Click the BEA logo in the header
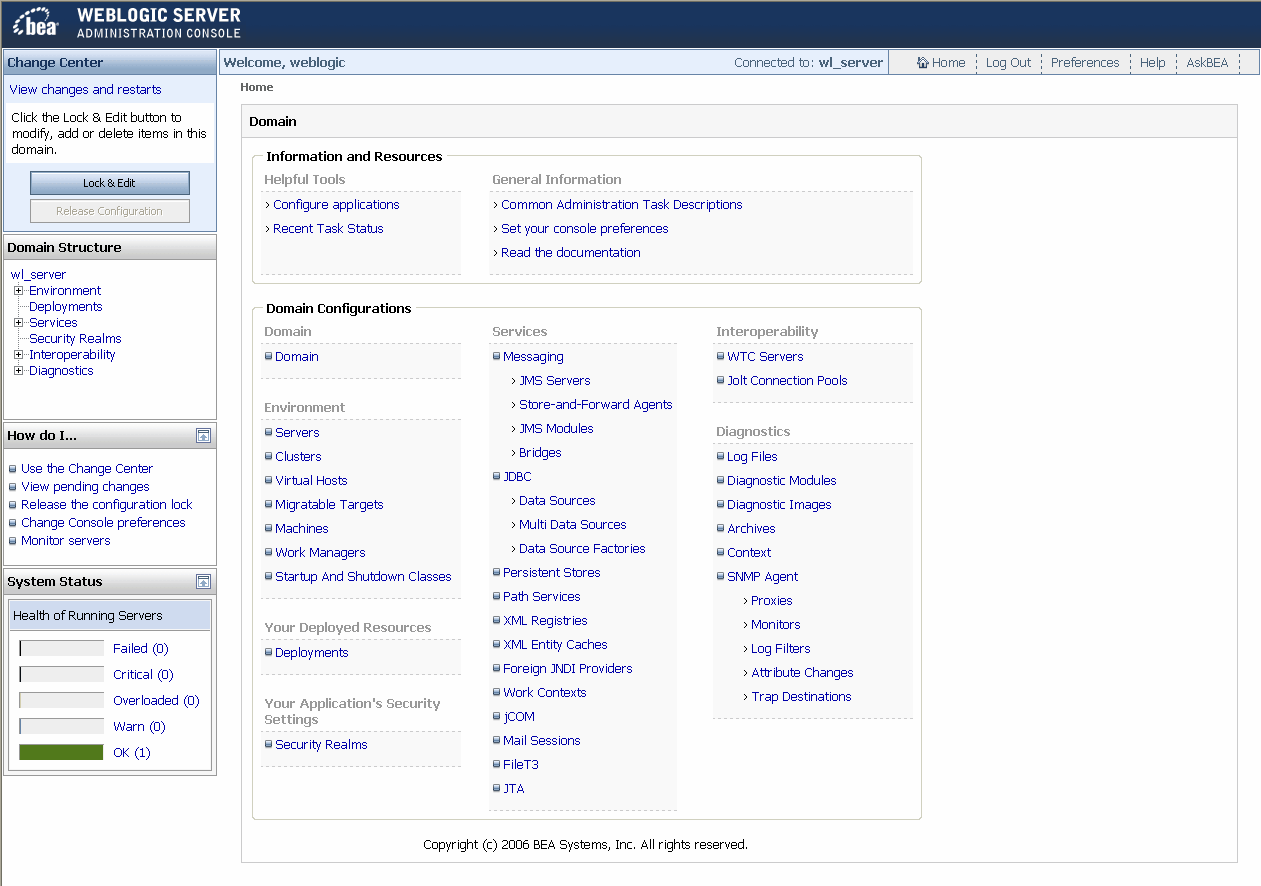The image size is (1261, 886). pyautogui.click(x=36, y=24)
